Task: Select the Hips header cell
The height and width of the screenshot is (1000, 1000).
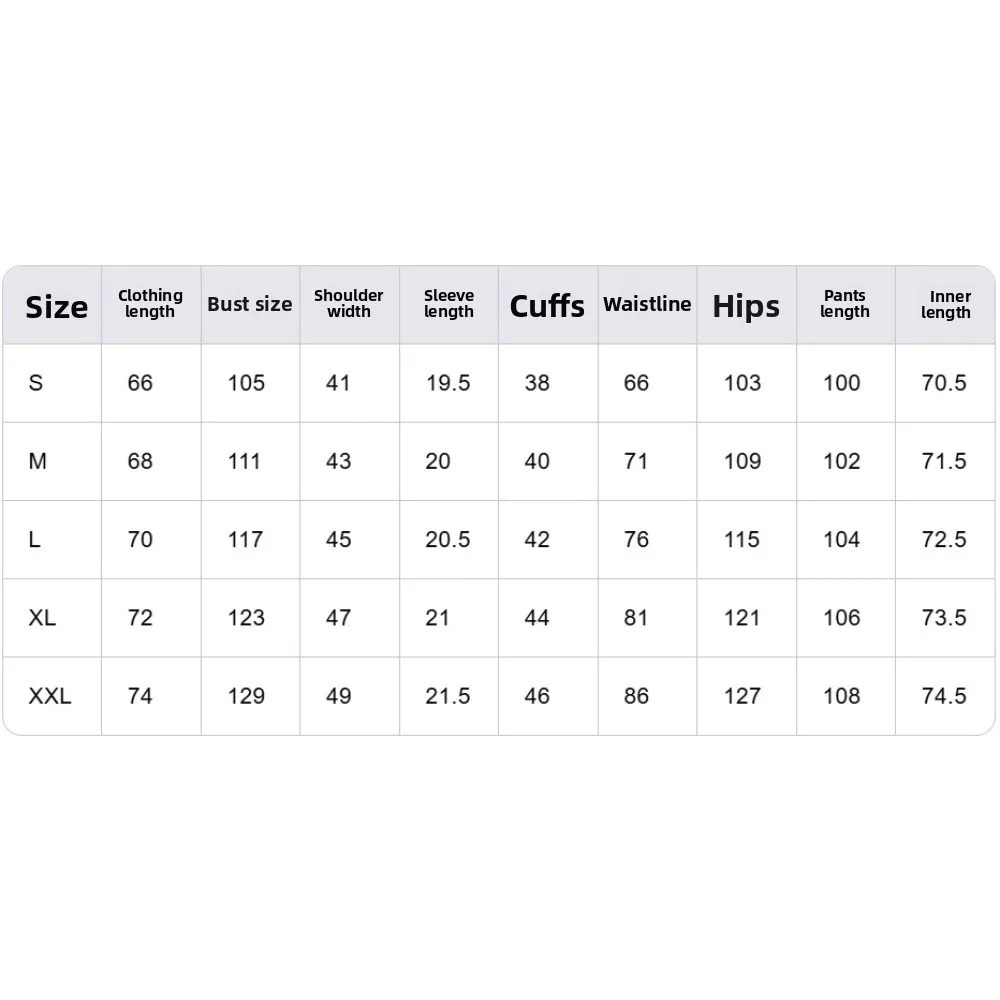Action: [746, 306]
